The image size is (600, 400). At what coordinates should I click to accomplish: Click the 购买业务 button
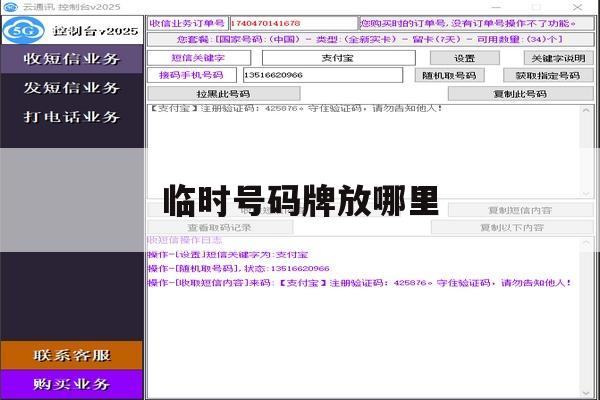point(72,384)
